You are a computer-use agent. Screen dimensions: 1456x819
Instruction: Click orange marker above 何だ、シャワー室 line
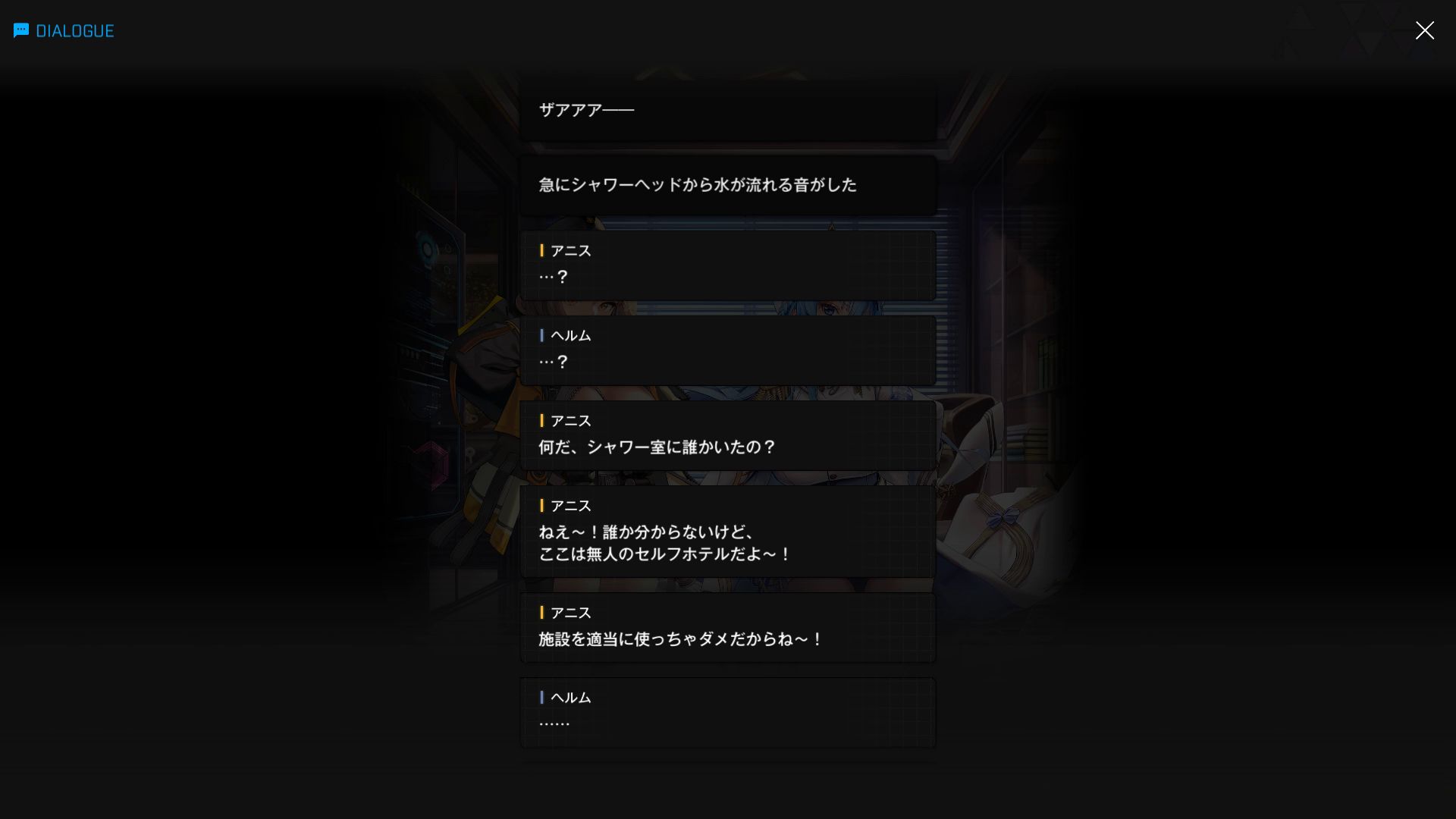coord(541,421)
